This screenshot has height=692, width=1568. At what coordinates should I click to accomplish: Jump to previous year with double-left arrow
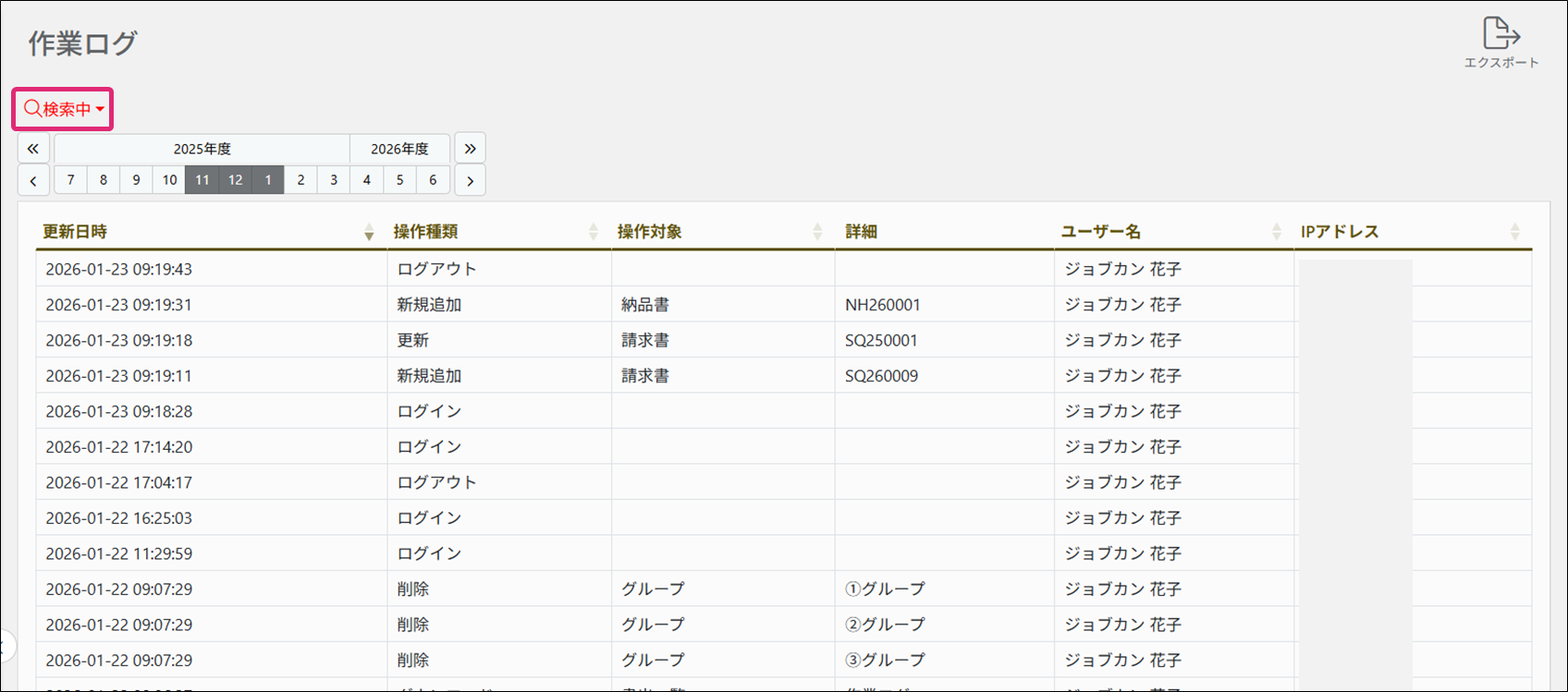click(33, 149)
